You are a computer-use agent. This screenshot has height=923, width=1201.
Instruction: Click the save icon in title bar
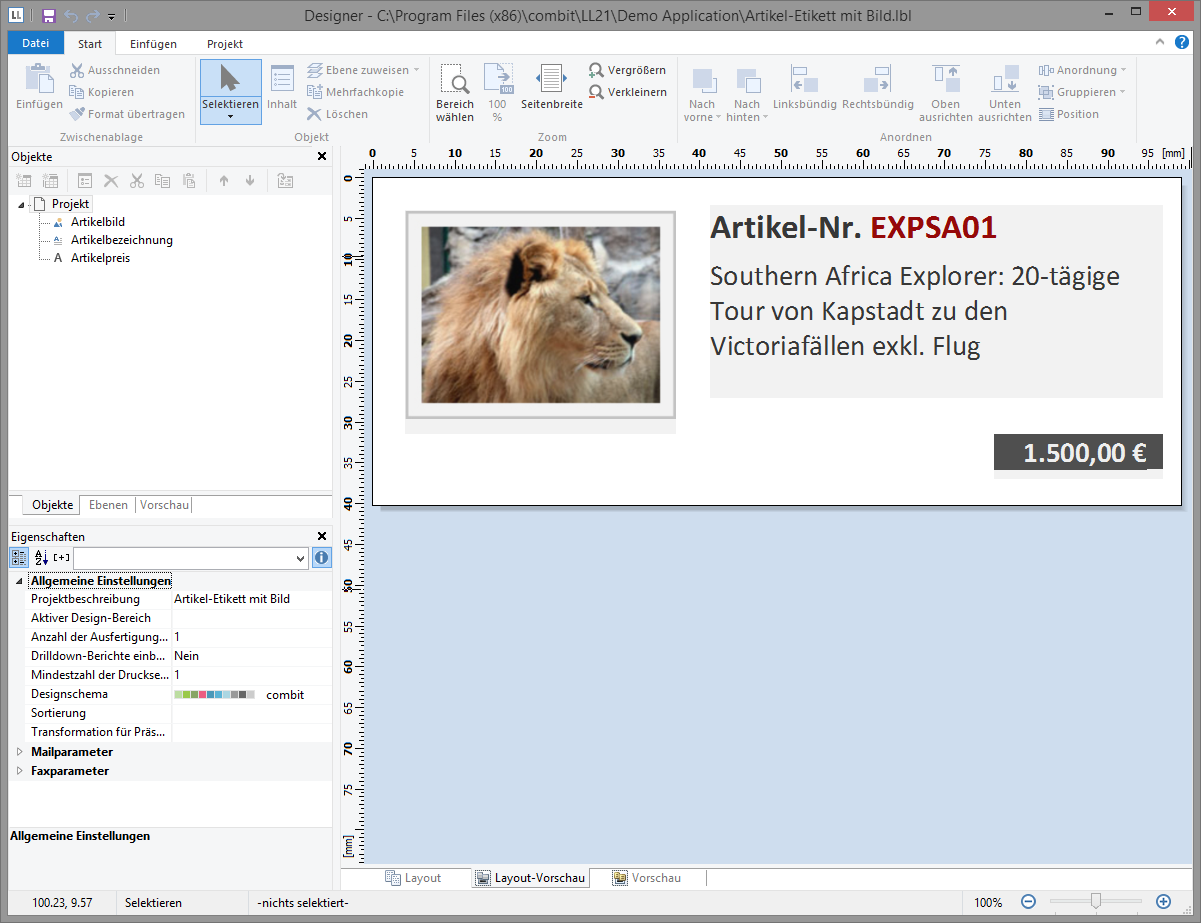tap(48, 16)
